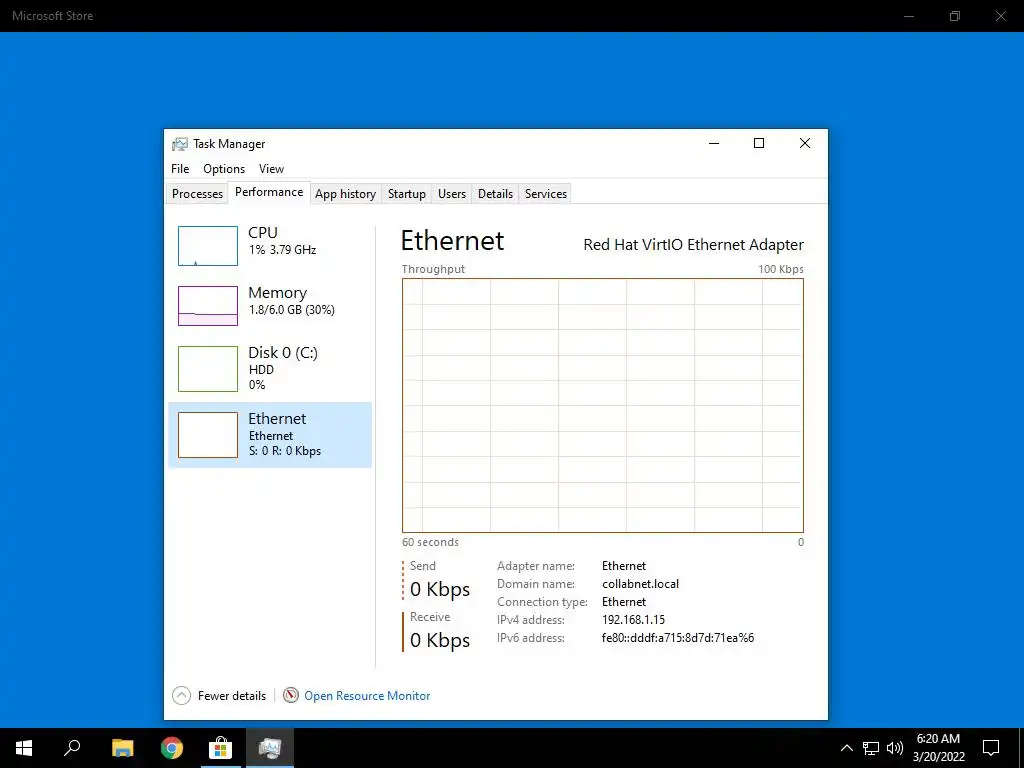Screen dimensions: 1024x768
Task: Click the Fewer details label
Action: click(x=232, y=696)
